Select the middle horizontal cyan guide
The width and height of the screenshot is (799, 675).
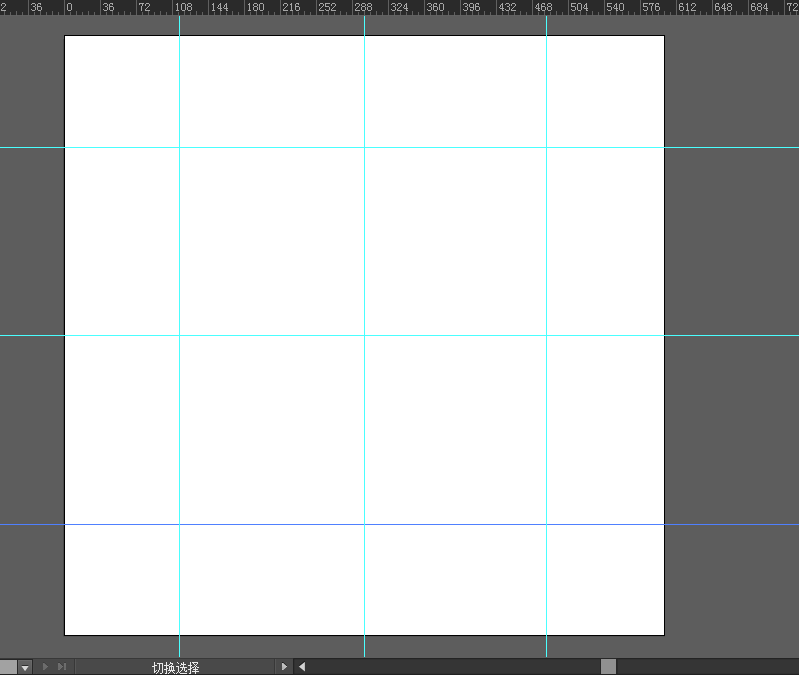coord(400,336)
